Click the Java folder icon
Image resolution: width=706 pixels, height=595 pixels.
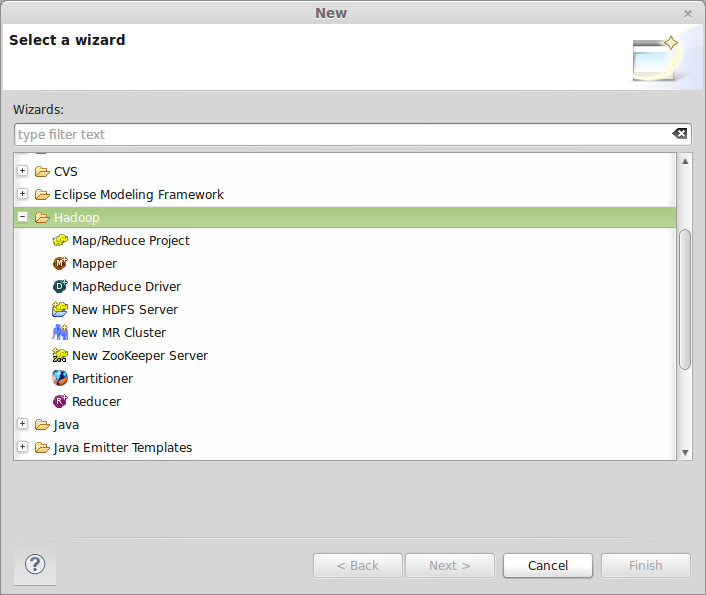point(42,425)
